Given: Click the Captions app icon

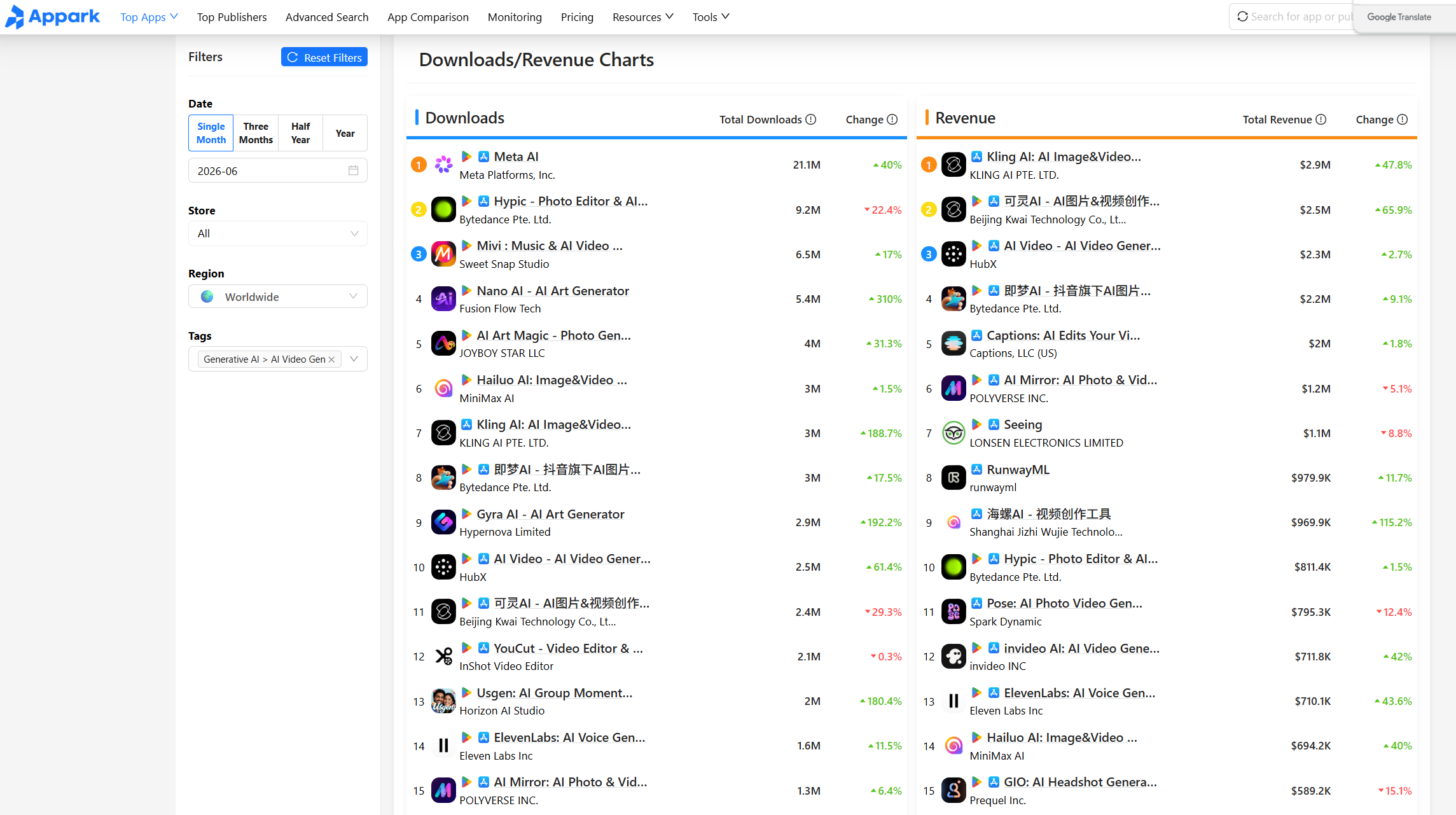Looking at the screenshot, I should (953, 344).
